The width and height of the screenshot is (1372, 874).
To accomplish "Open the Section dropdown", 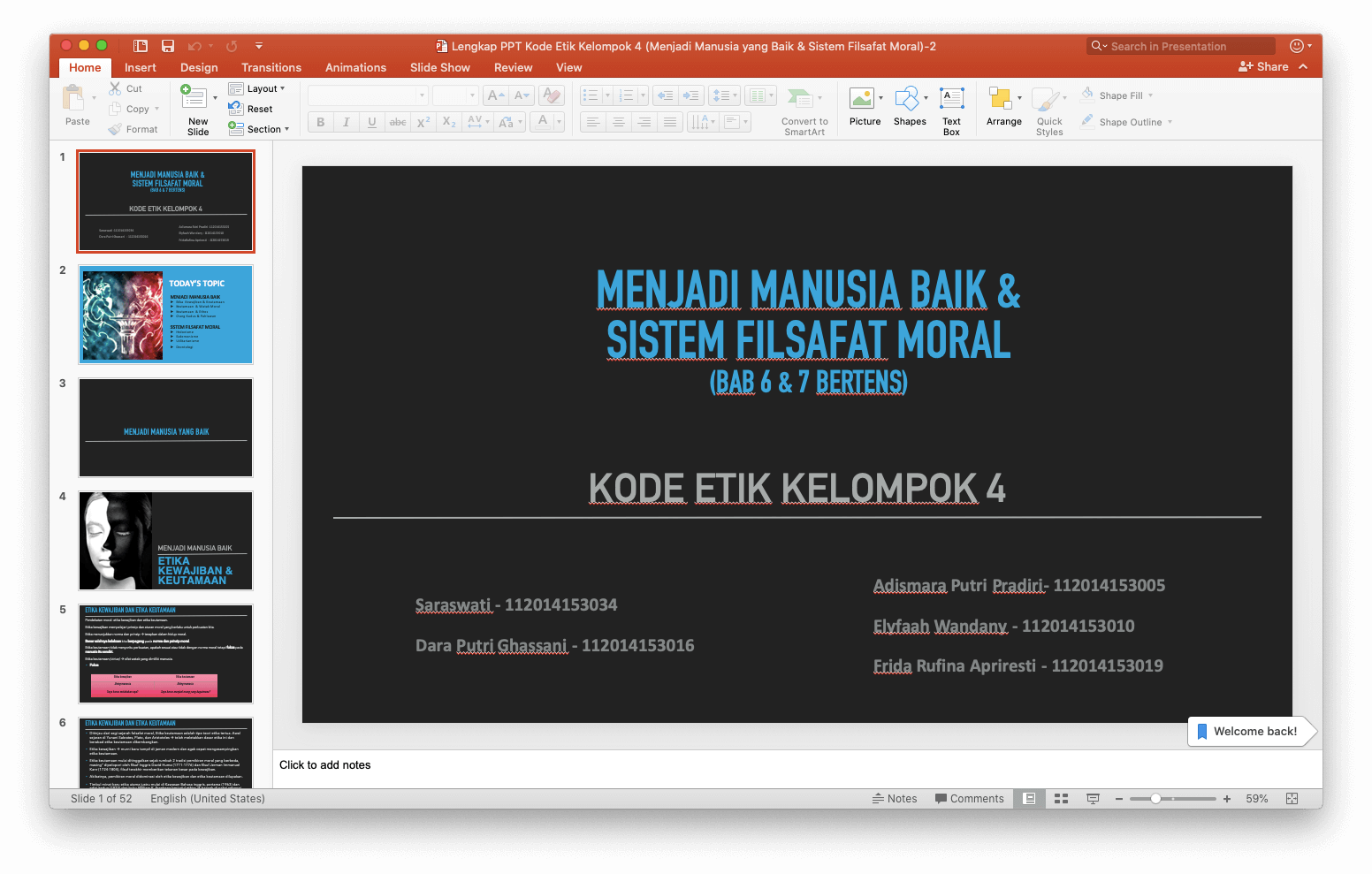I will pos(259,129).
